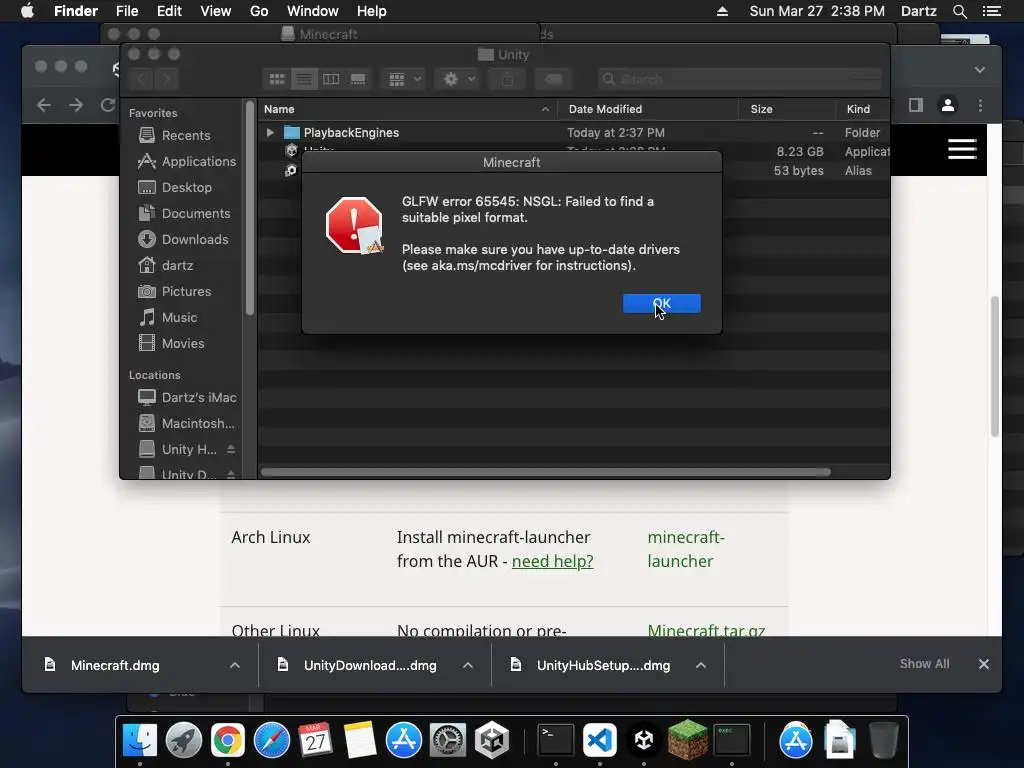Open UnityHubSetup dmg options chevron
Viewport: 1024px width, 768px height.
tap(701, 665)
